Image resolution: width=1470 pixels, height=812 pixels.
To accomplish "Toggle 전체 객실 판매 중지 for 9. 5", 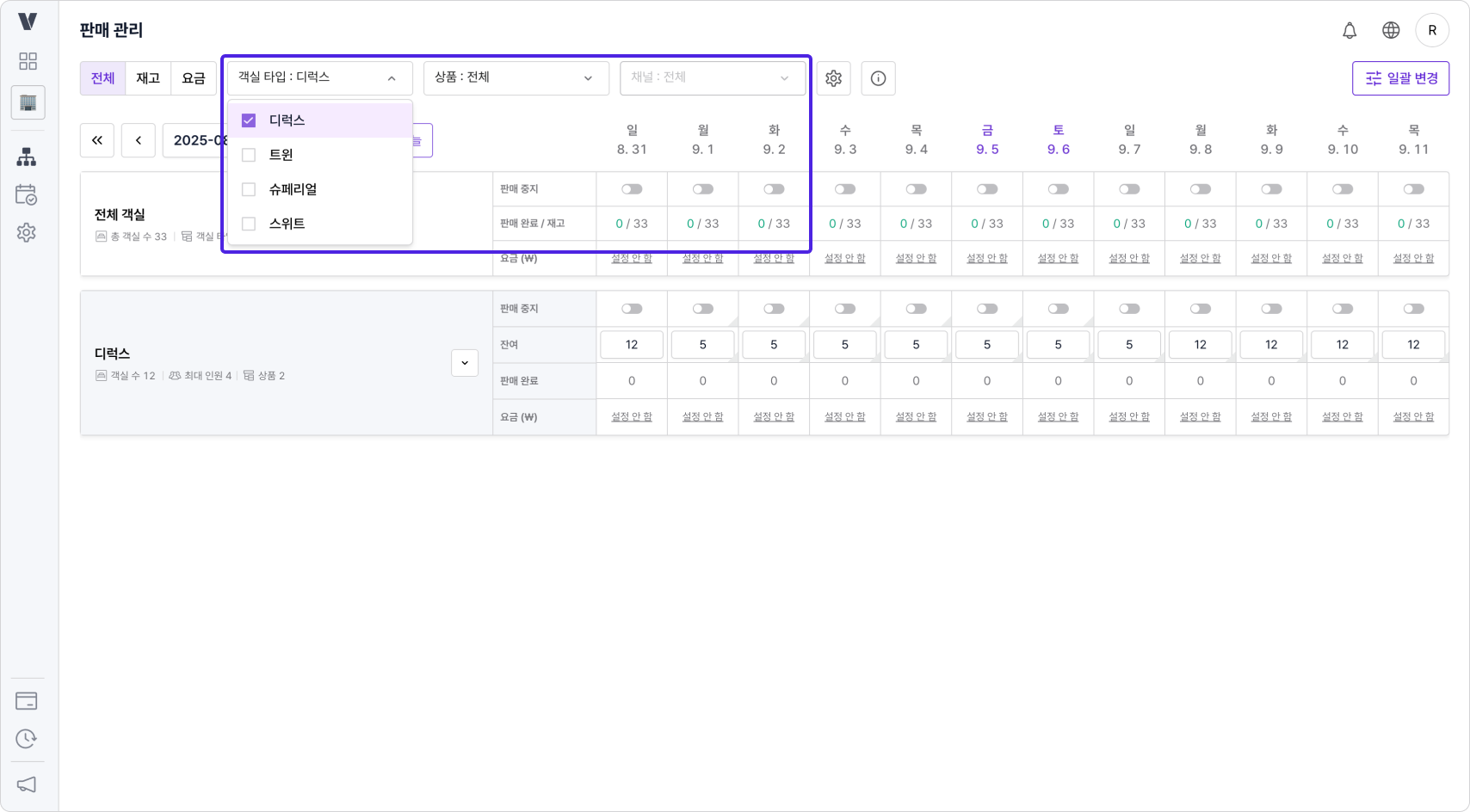I will coord(987,189).
